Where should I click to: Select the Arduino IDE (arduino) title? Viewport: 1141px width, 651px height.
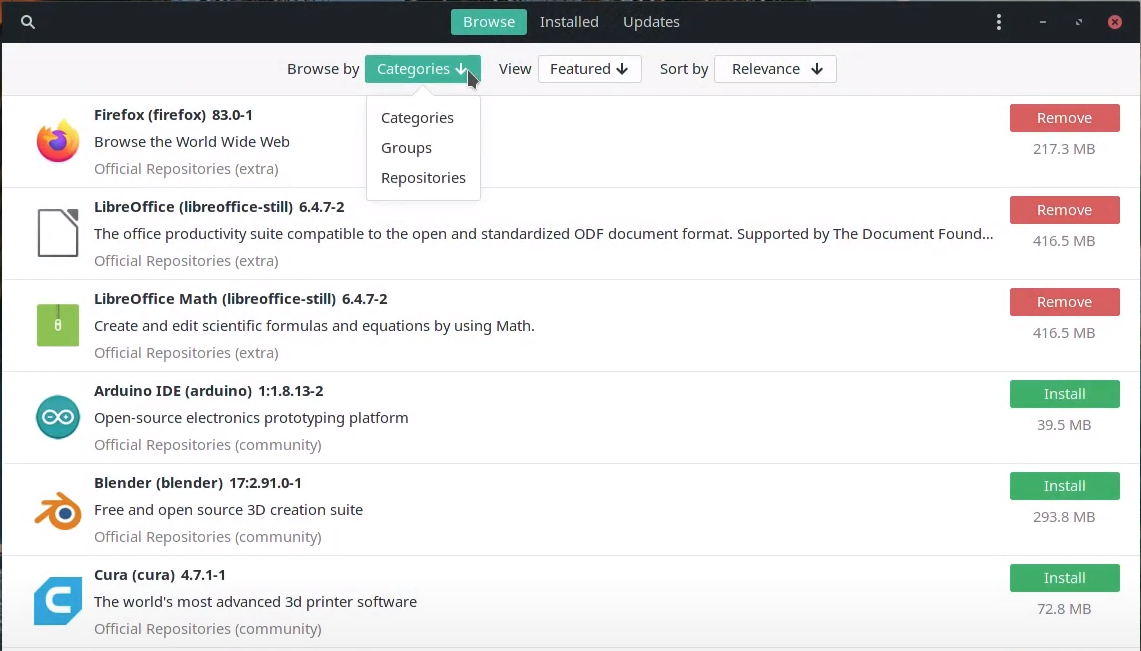click(172, 391)
